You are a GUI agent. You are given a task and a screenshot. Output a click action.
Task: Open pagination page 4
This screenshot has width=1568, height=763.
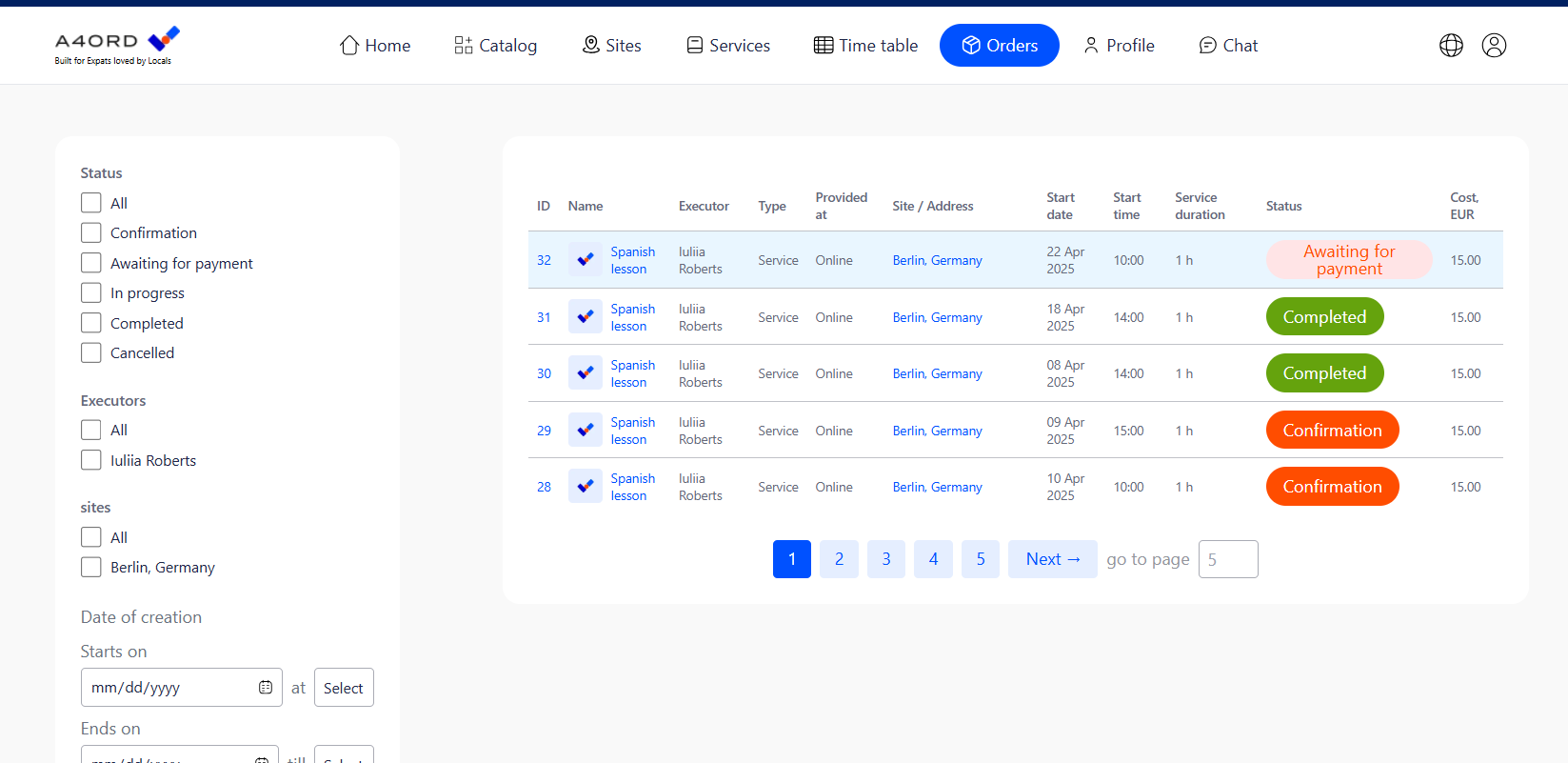click(933, 559)
